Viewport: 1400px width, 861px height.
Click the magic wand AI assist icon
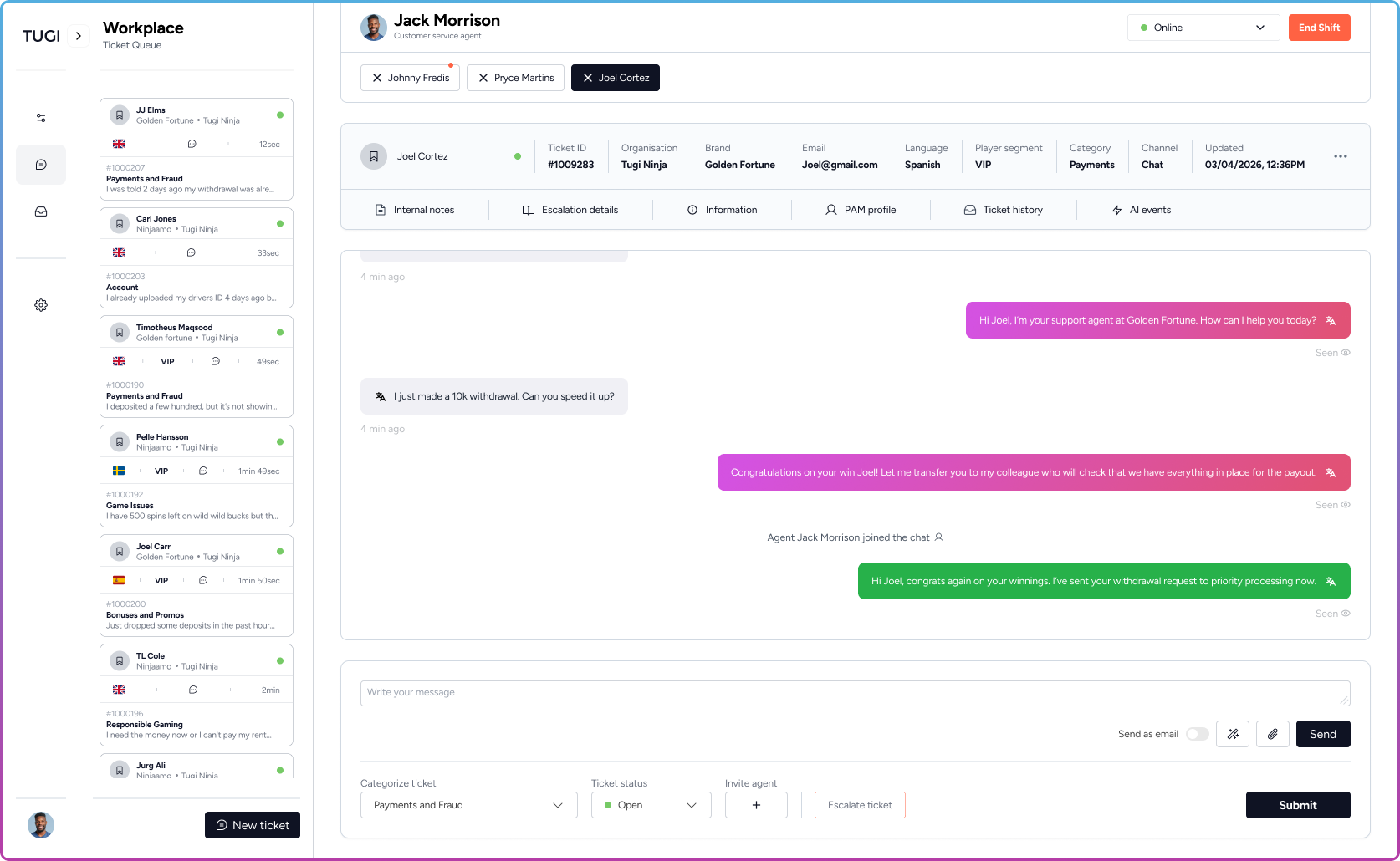[x=1233, y=734]
